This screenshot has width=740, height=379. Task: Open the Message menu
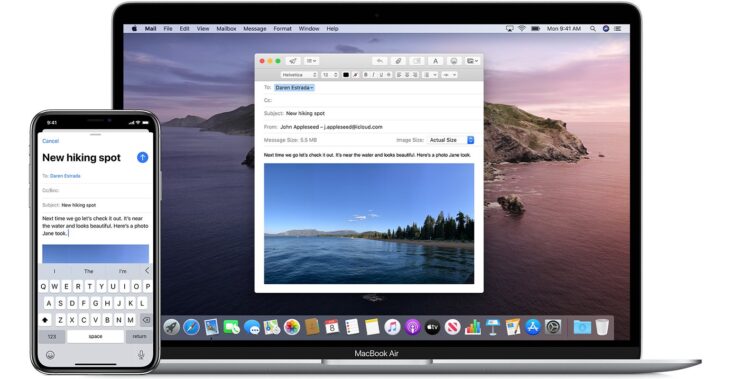click(255, 29)
